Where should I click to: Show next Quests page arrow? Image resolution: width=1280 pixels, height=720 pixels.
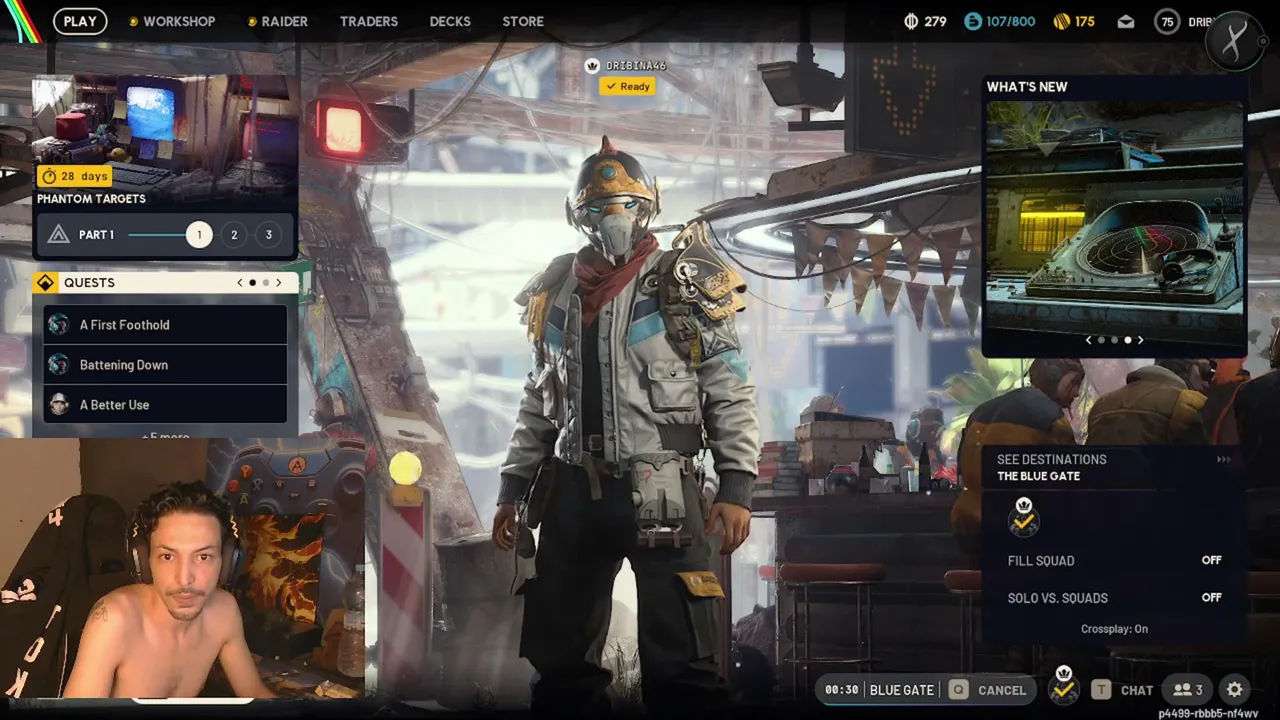[x=278, y=283]
